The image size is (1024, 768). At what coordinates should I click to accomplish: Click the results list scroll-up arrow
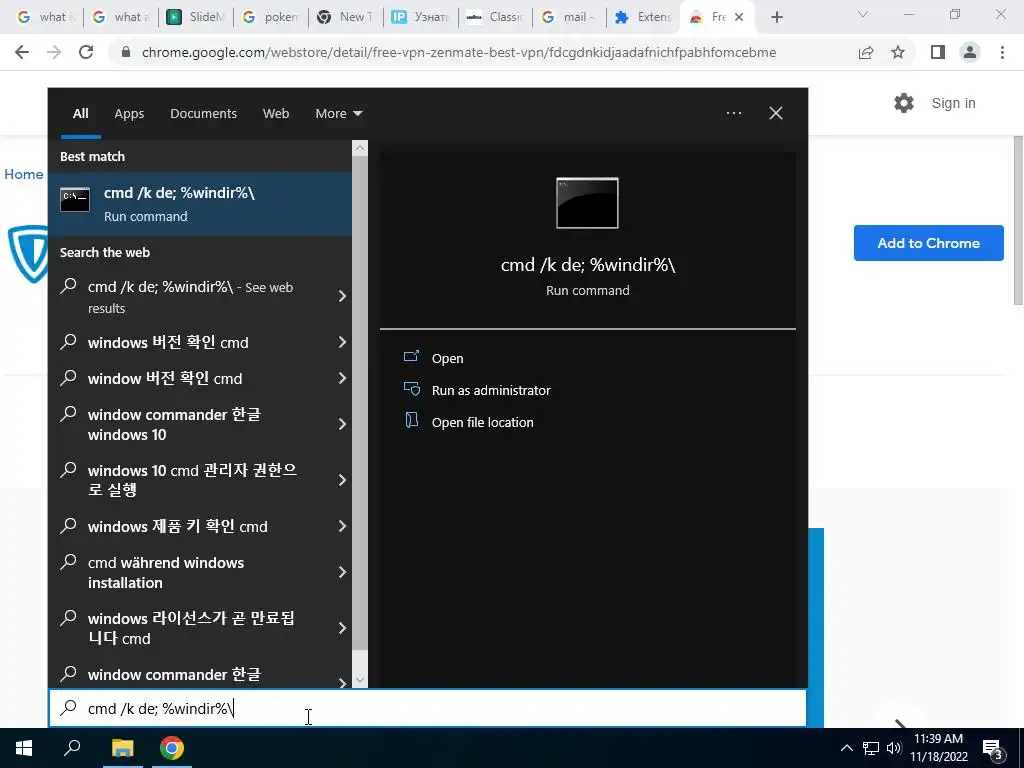(360, 148)
